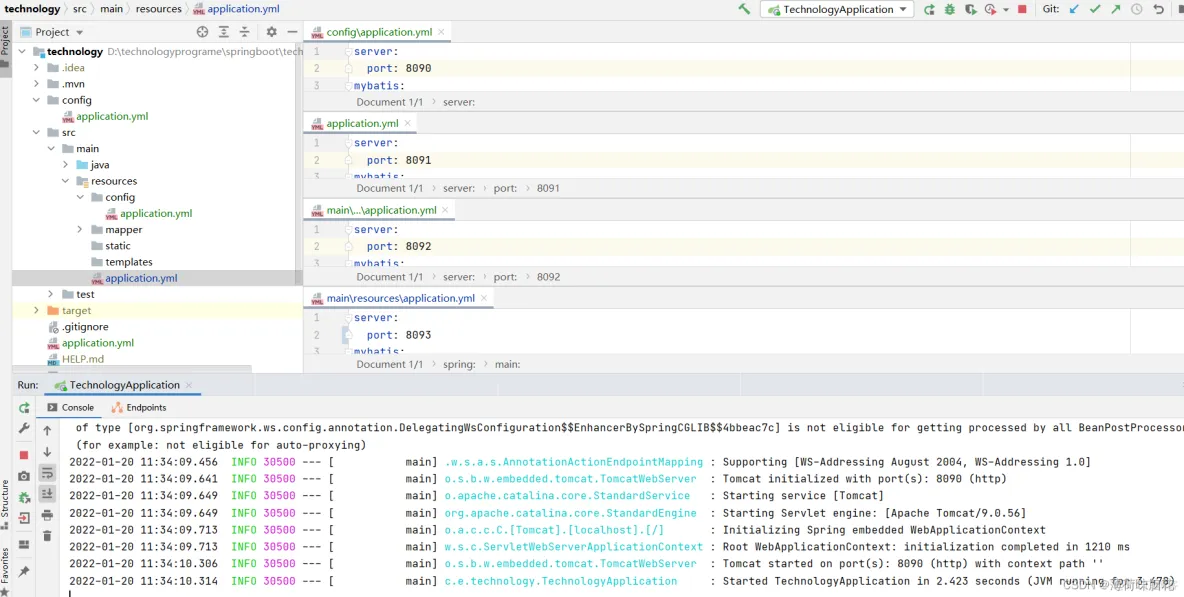Collapse the resources folder
The image size is (1184, 597).
[x=66, y=181]
